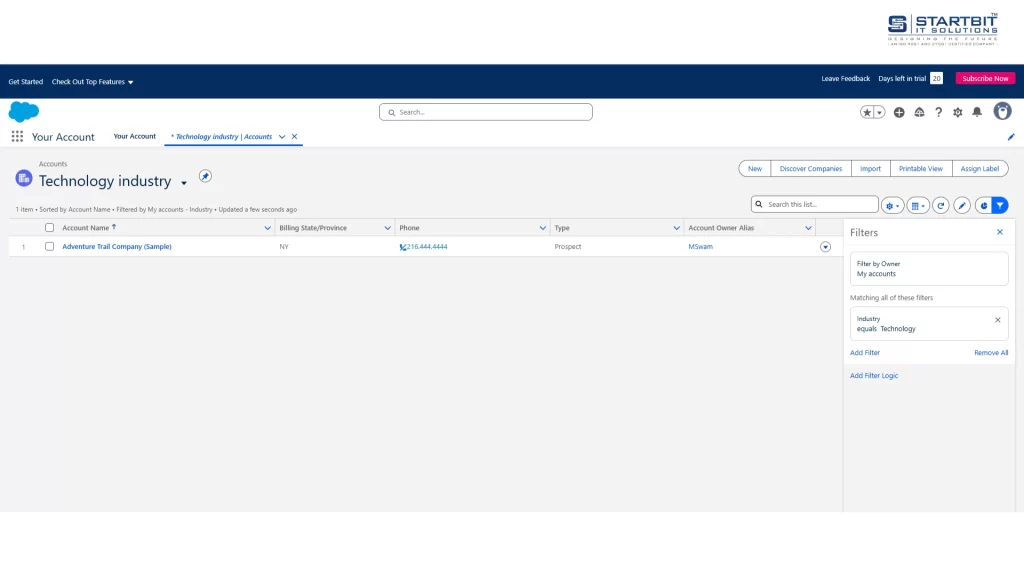Focus the Search this list field
The height and width of the screenshot is (576, 1024).
(x=814, y=204)
